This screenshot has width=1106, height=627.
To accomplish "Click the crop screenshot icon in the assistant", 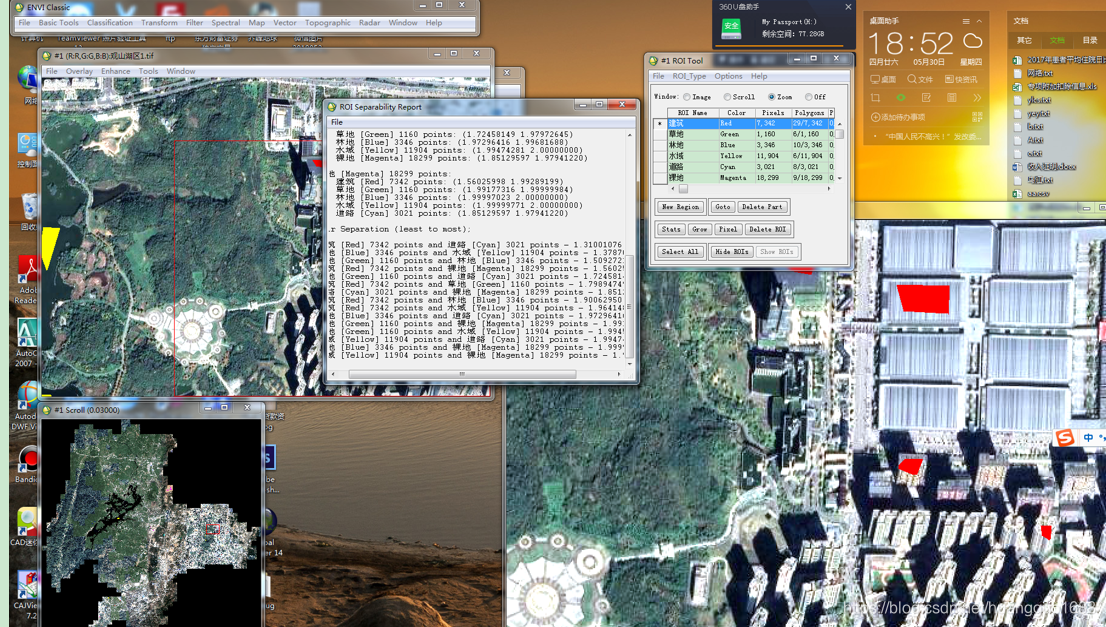I will point(875,98).
